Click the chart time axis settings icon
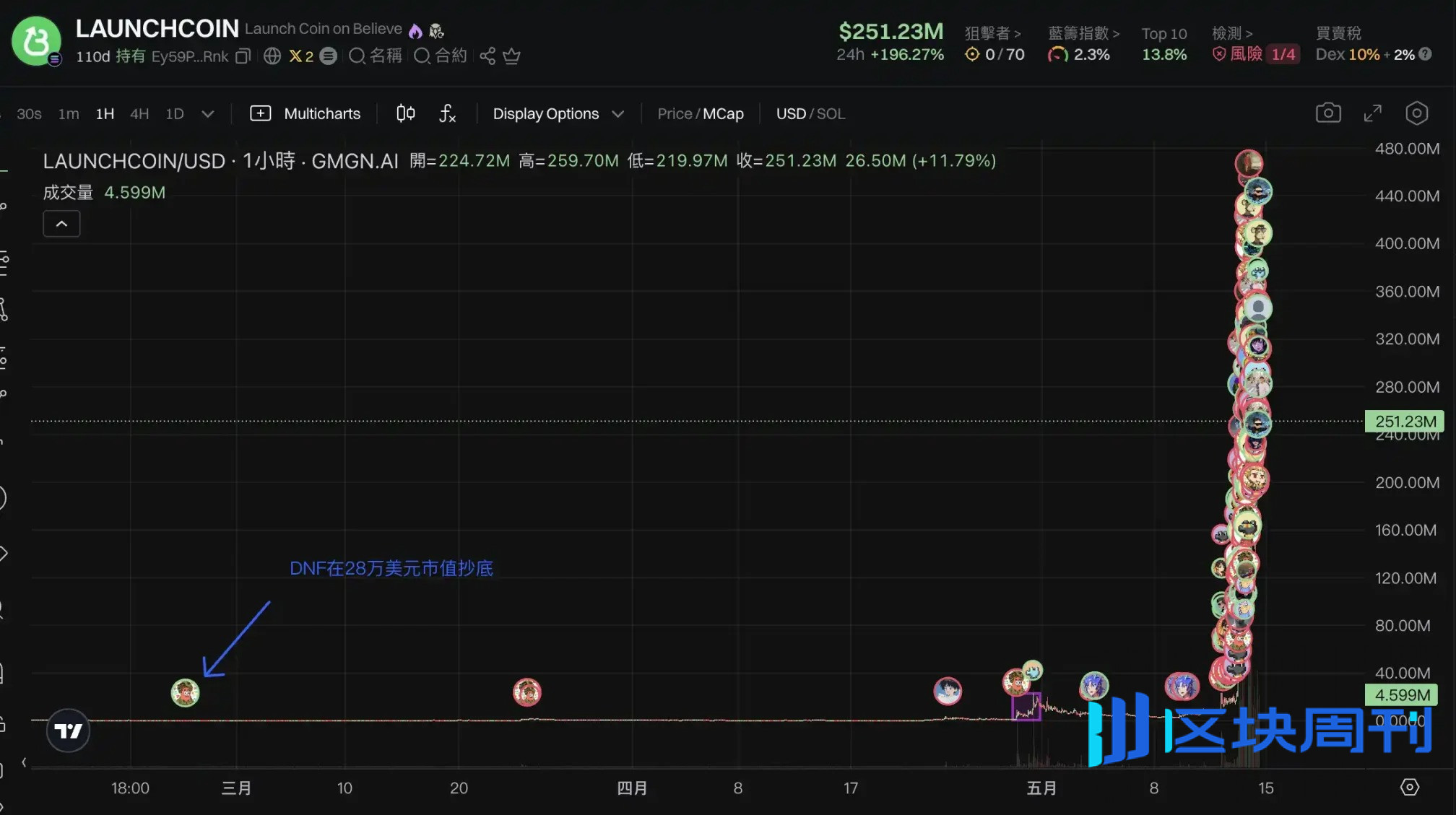 point(1409,787)
